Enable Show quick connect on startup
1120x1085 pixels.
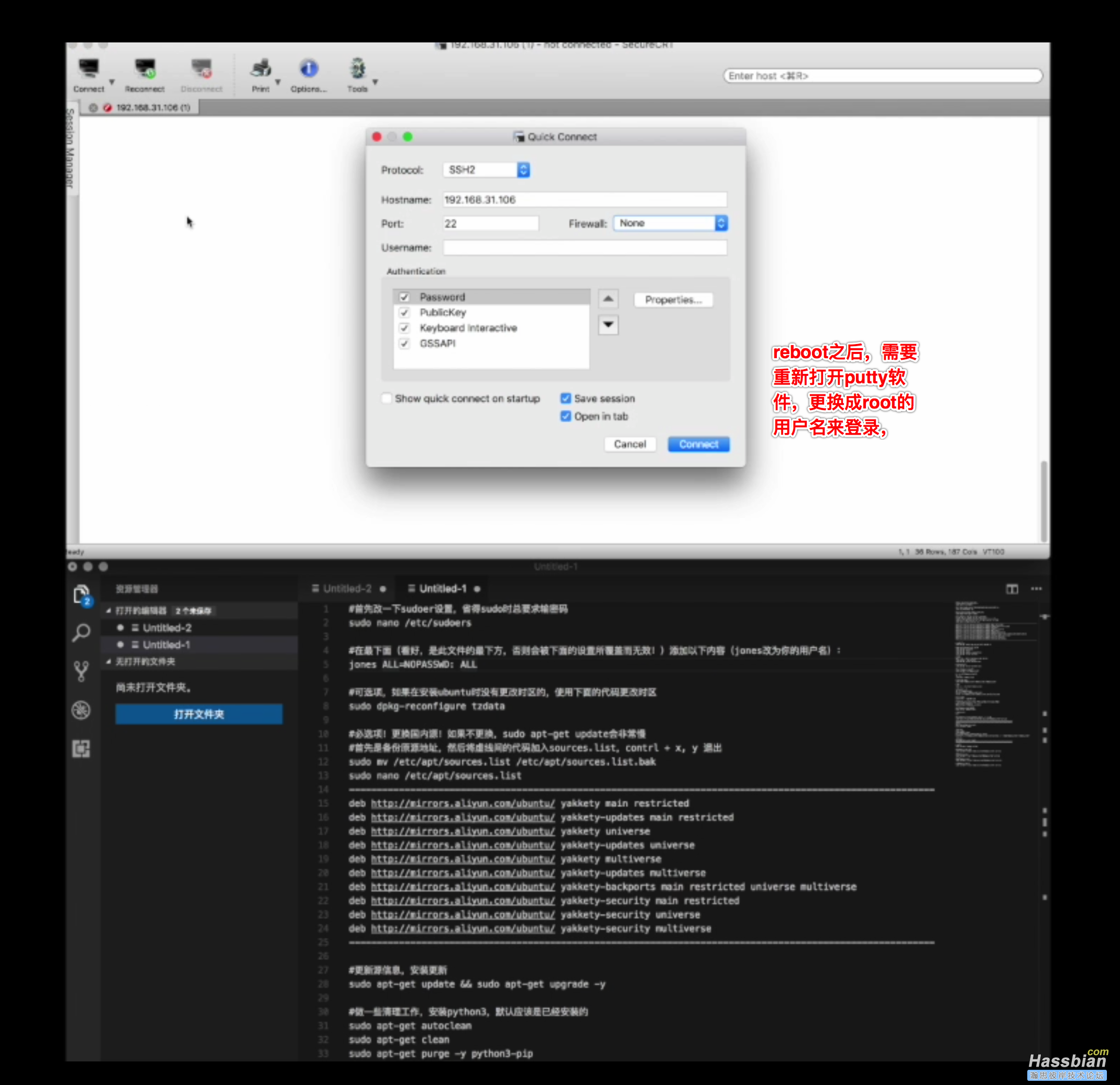tap(387, 398)
